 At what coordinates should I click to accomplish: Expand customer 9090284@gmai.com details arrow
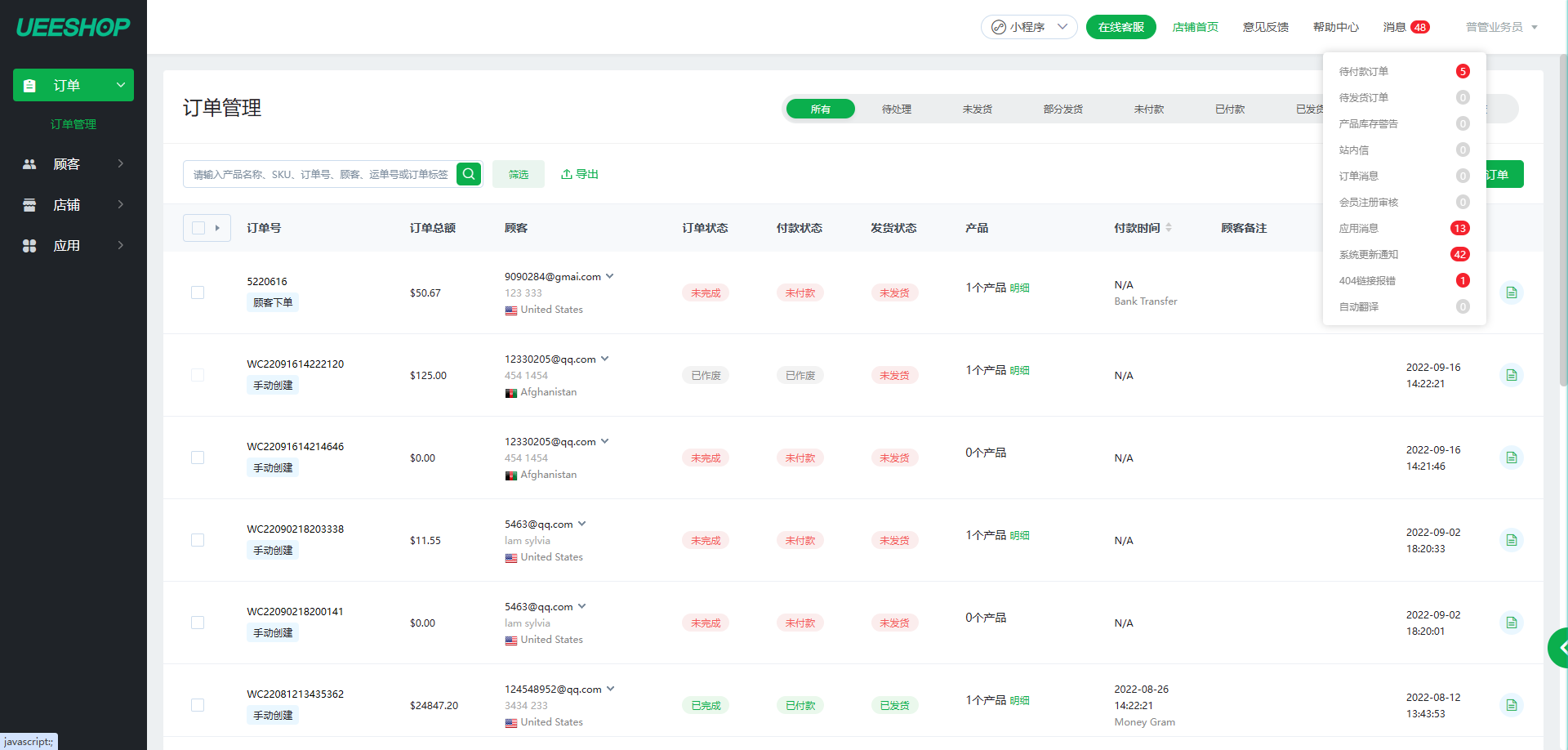click(610, 276)
